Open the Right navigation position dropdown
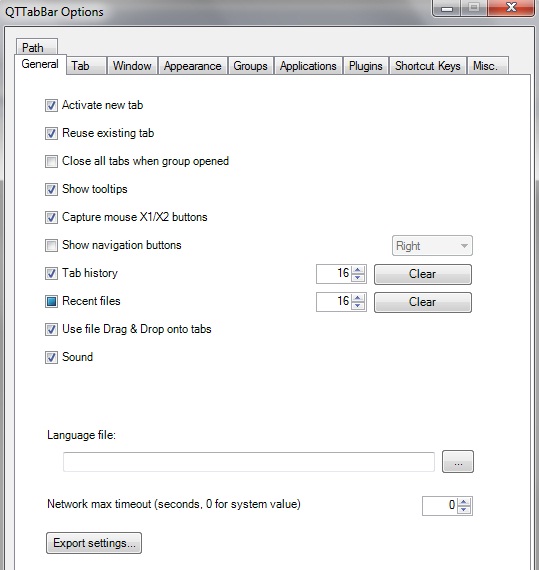 (432, 246)
